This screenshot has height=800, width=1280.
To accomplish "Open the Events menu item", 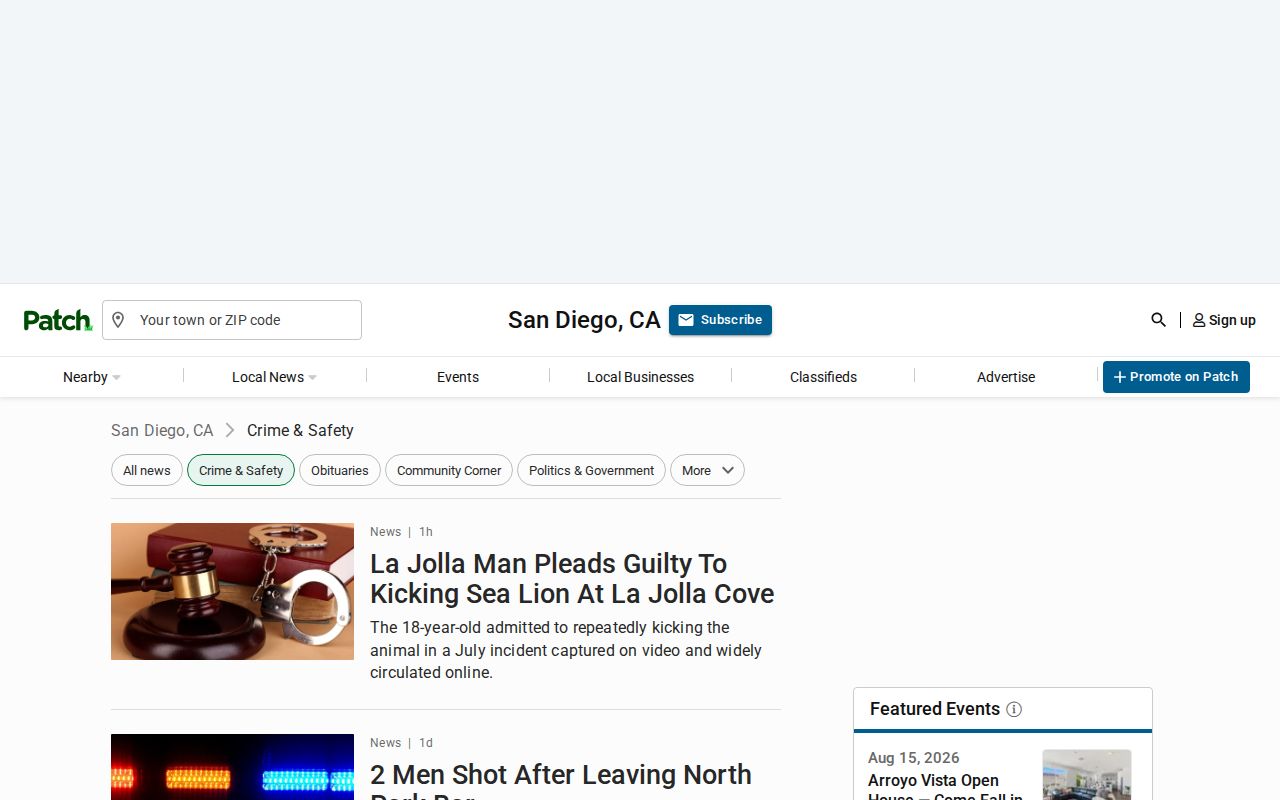I will pyautogui.click(x=458, y=377).
